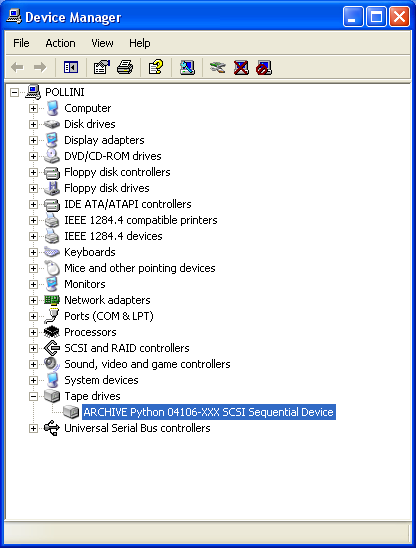Click the Uninstall device toolbar icon
The width and height of the screenshot is (416, 548).
click(241, 67)
